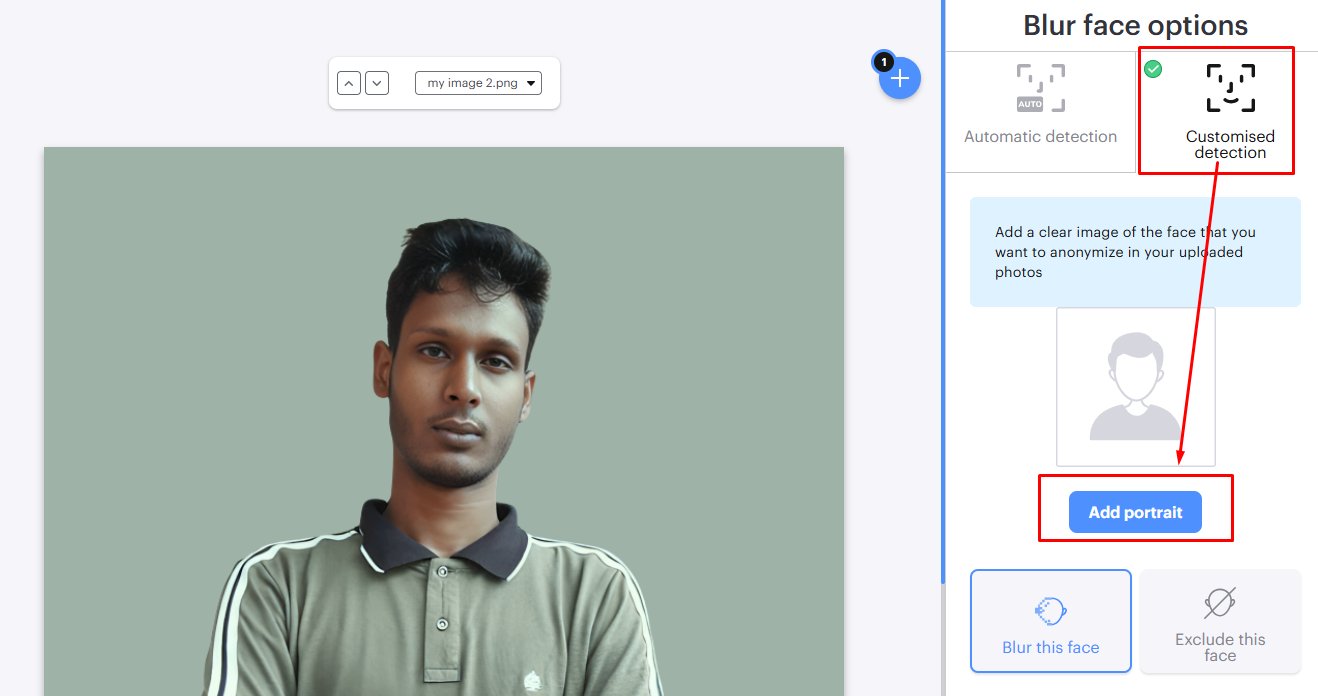Click the notification badge showing 1

pos(884,61)
